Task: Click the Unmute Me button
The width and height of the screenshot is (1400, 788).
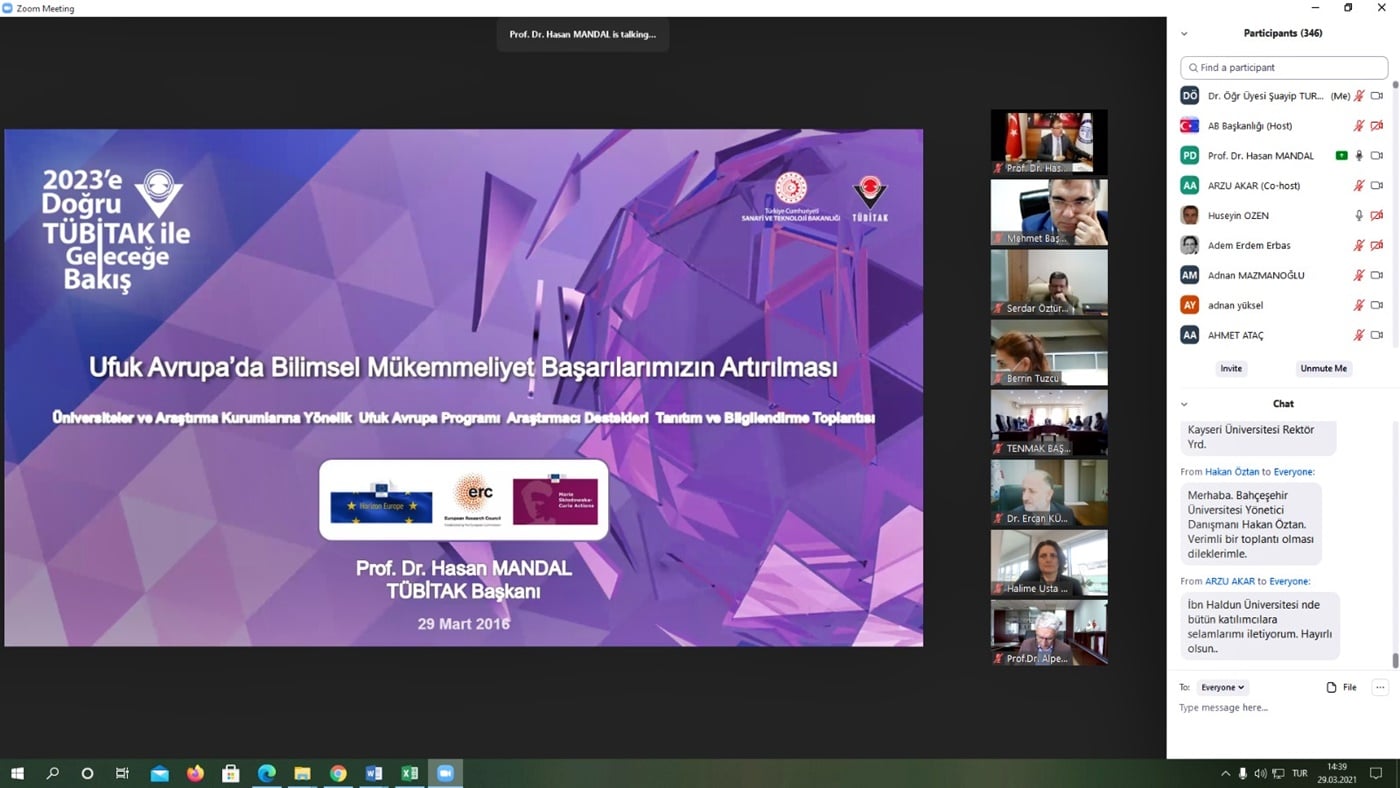Action: (x=1323, y=368)
